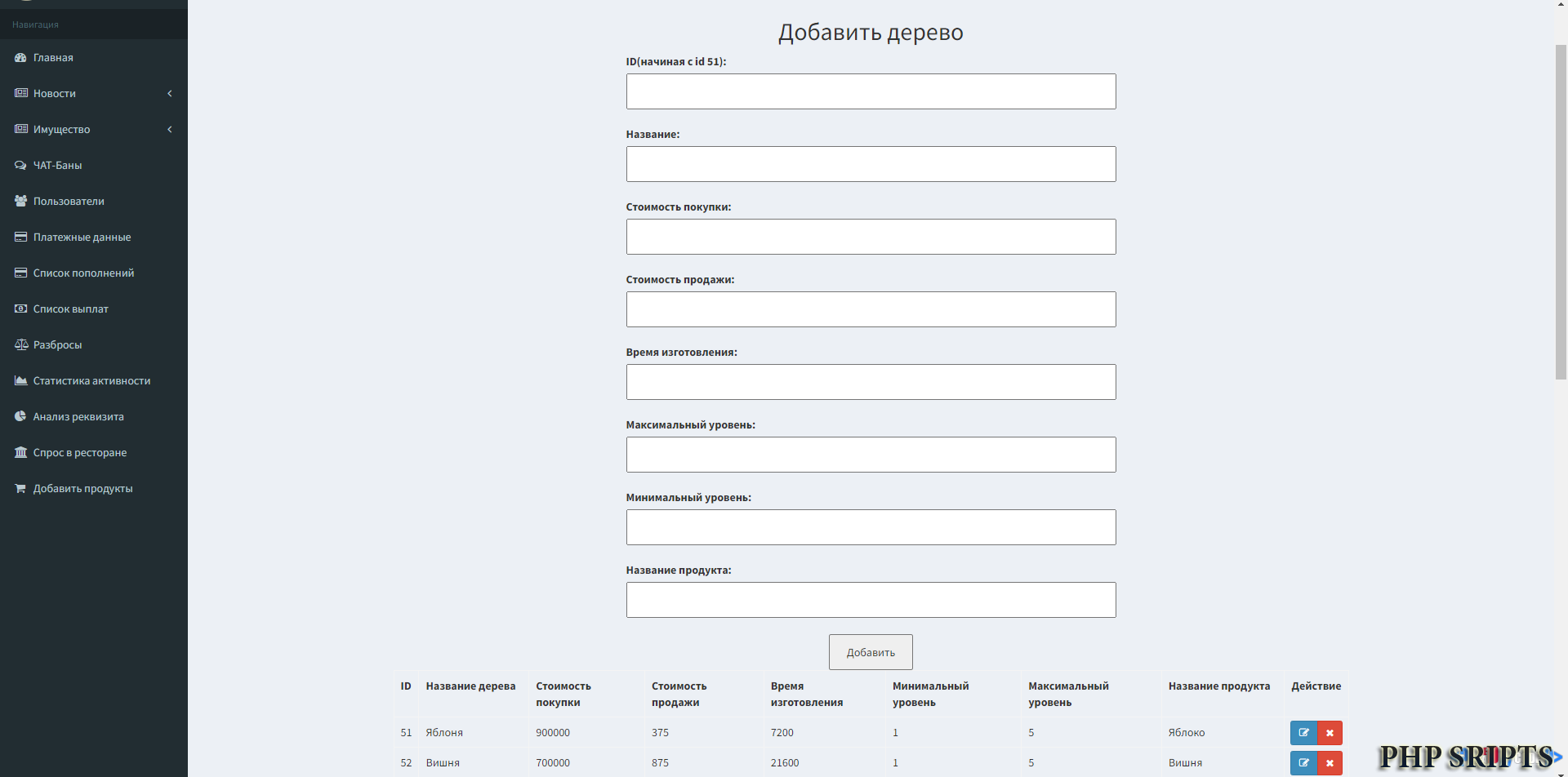This screenshot has height=777, width=1568.
Task: Go to Статистика активности page
Action: pyautogui.click(x=91, y=381)
